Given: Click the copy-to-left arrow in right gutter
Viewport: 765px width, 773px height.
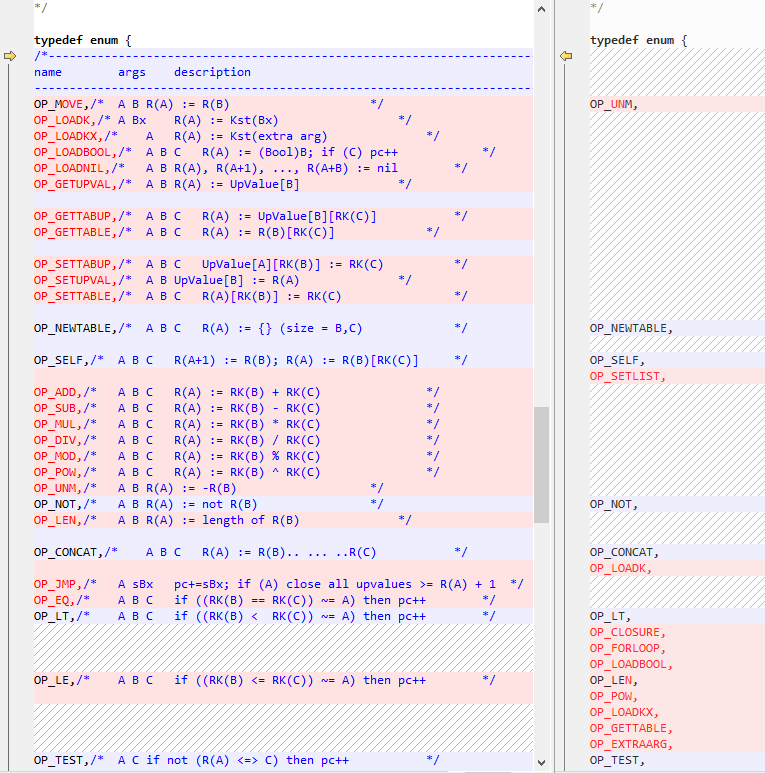Looking at the screenshot, I should point(566,56).
